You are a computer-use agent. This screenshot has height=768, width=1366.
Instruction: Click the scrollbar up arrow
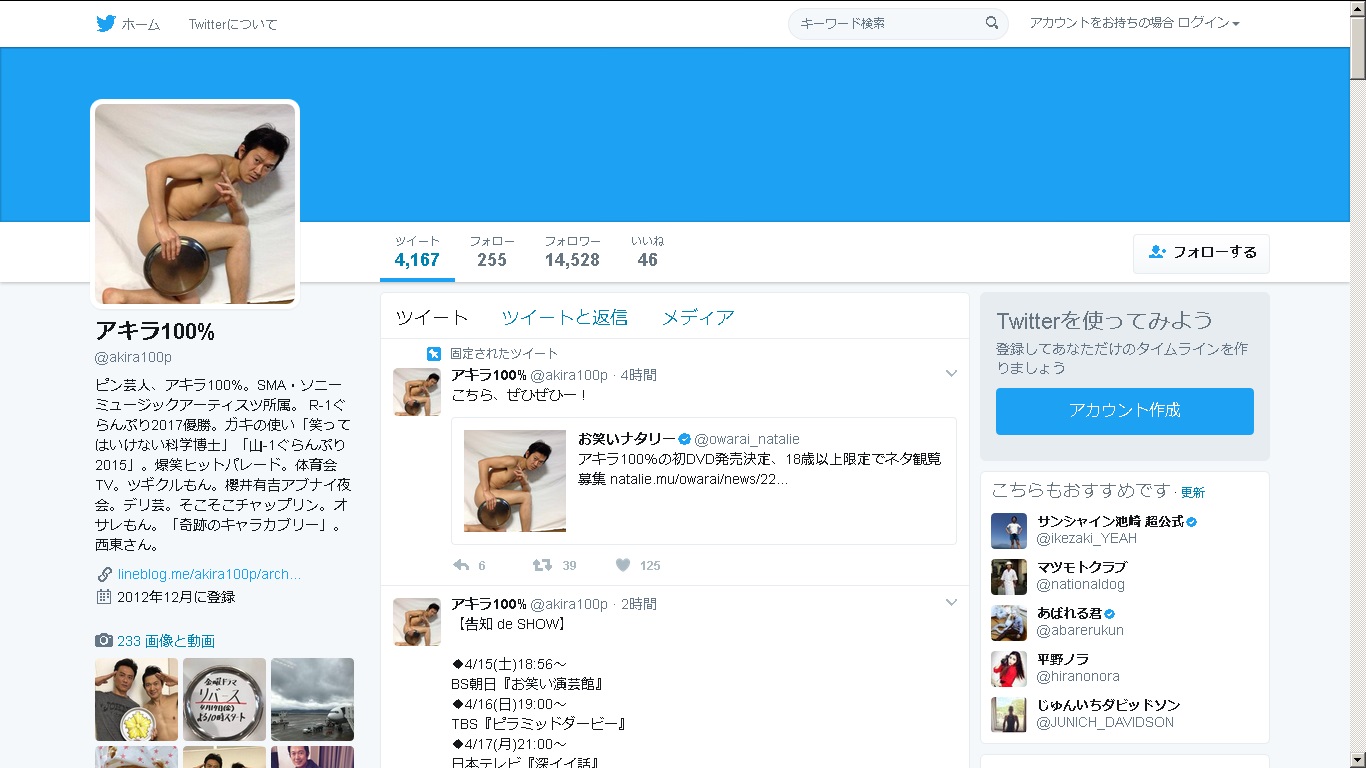click(1357, 8)
